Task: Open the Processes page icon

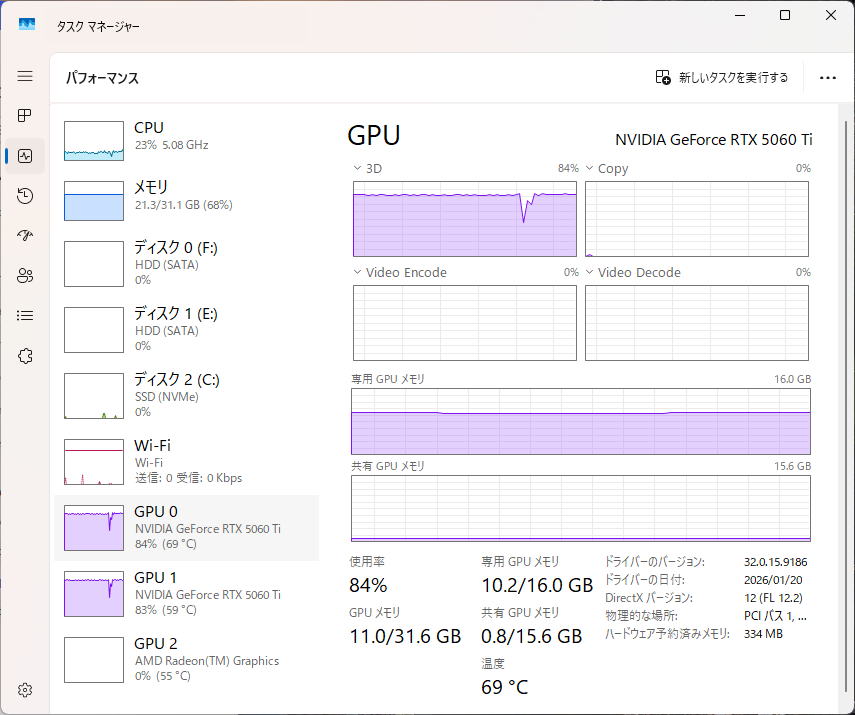Action: coord(25,116)
